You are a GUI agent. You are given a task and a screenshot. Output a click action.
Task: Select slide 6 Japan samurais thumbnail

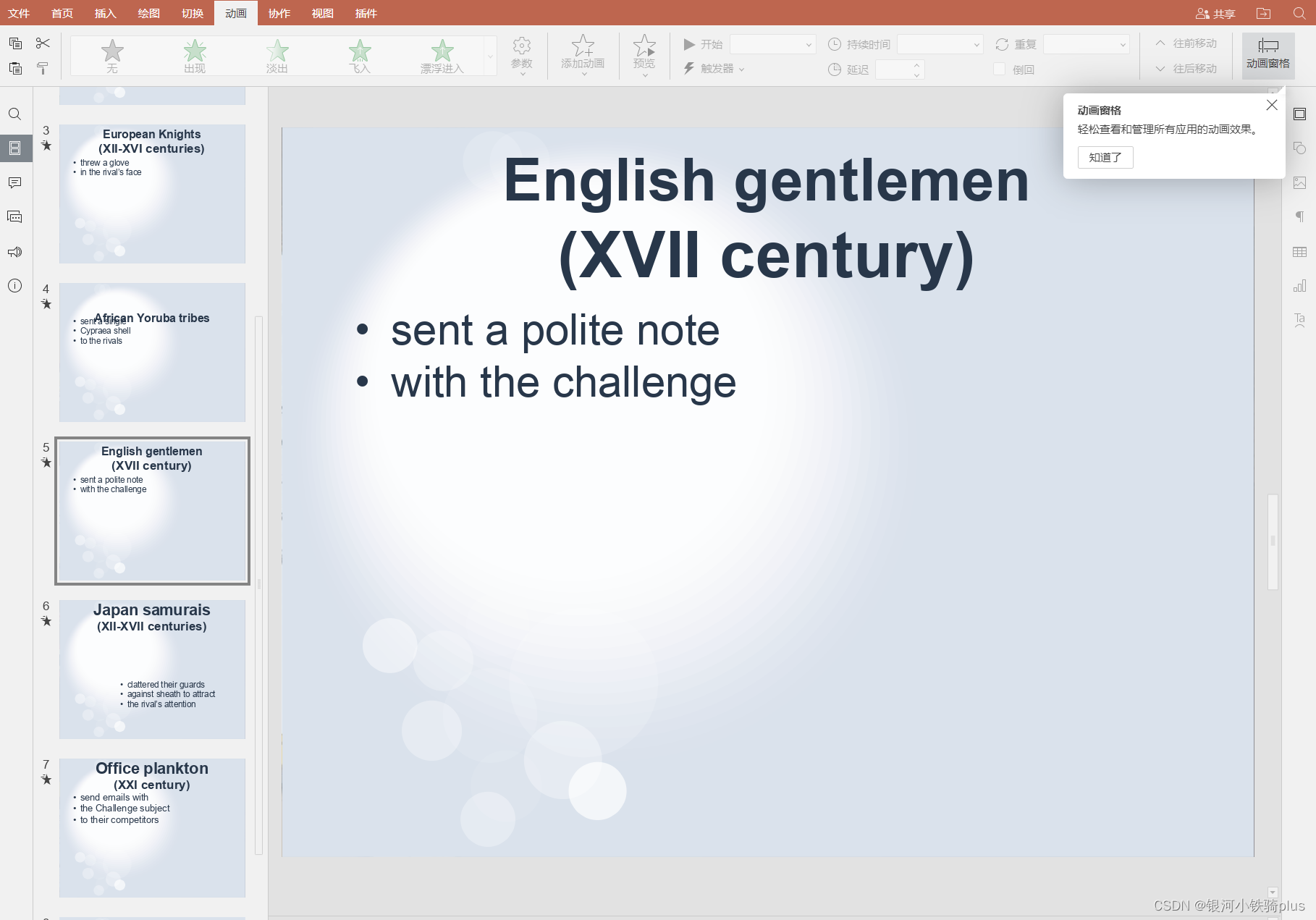152,670
